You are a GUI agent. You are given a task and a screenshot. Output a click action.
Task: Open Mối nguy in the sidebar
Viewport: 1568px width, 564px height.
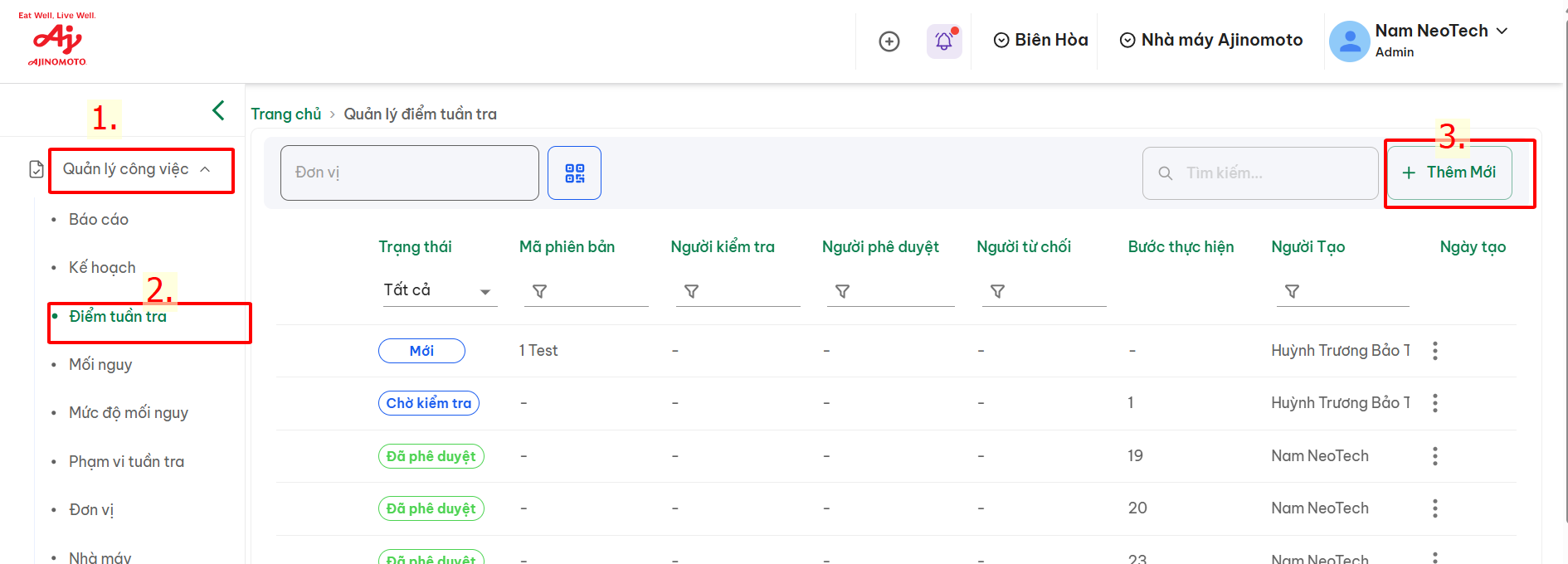click(x=100, y=365)
